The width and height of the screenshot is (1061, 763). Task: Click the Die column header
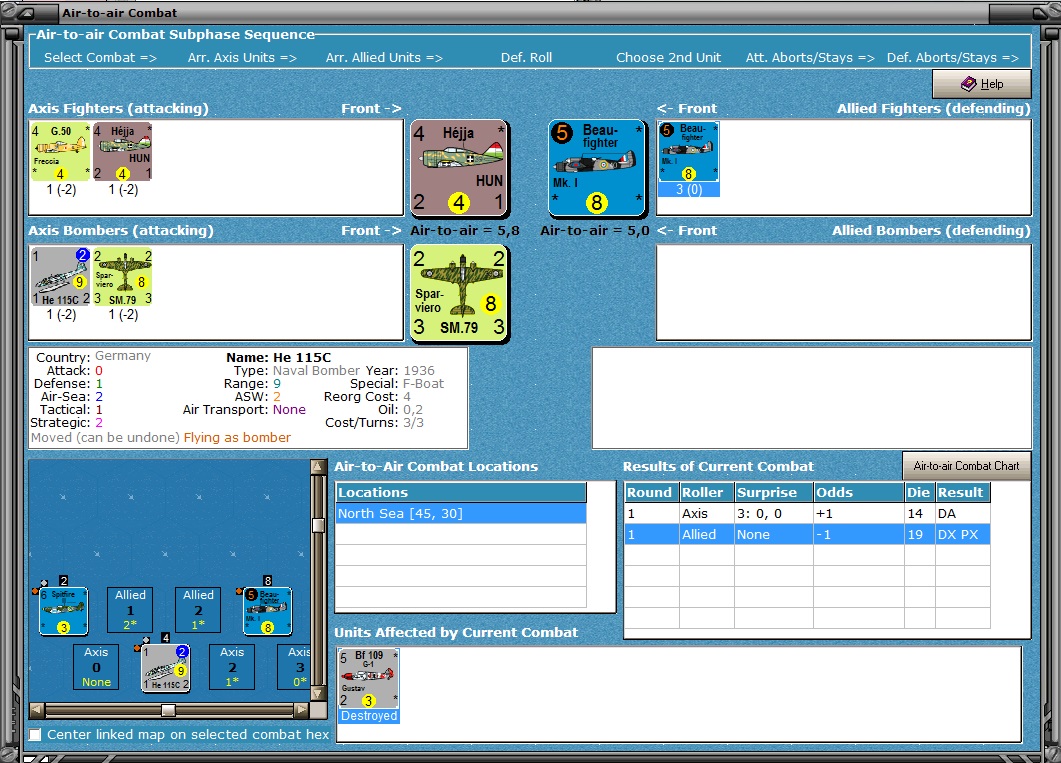[920, 492]
